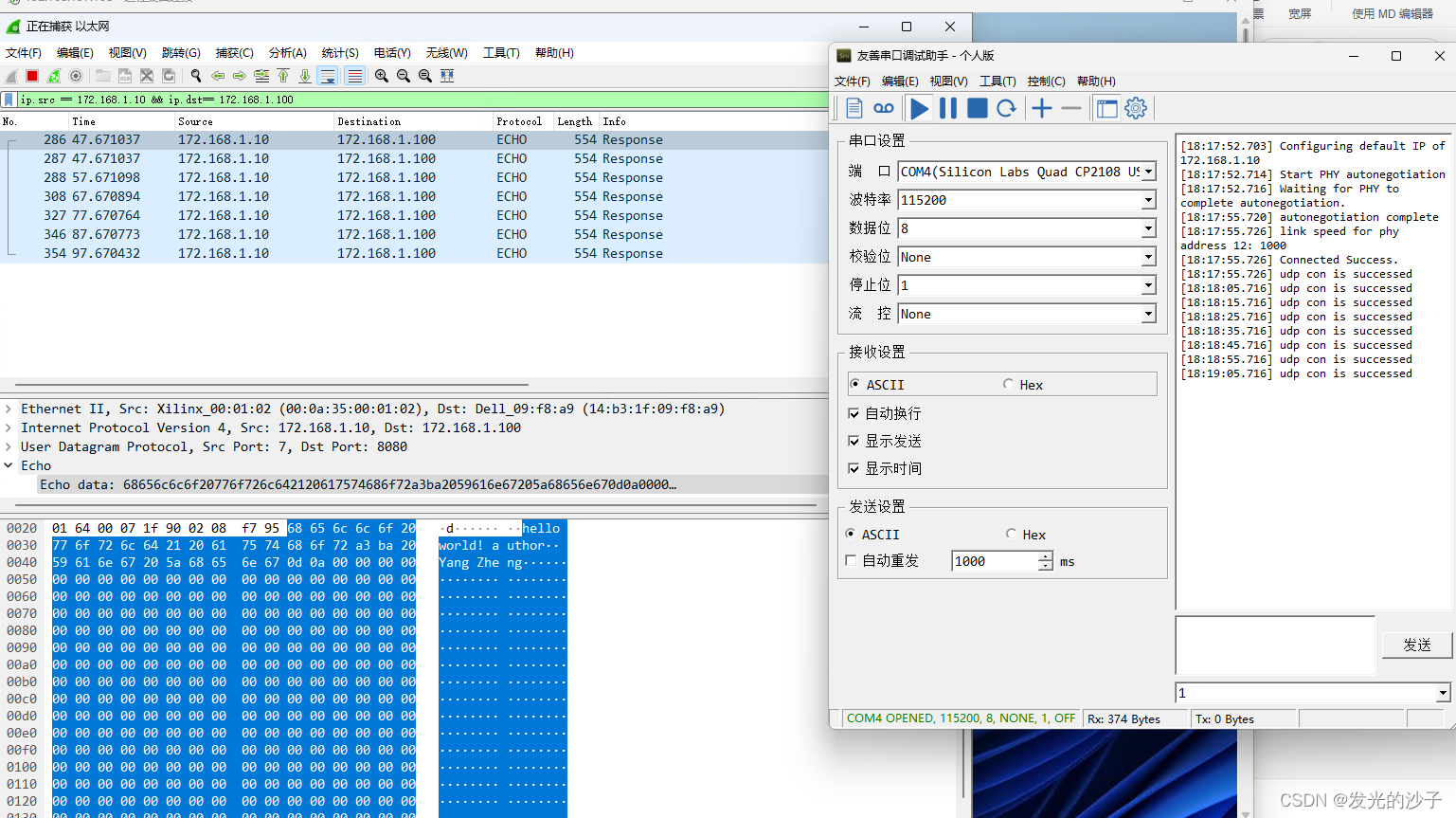
Task: Jump to the last packet
Action: pos(305,76)
